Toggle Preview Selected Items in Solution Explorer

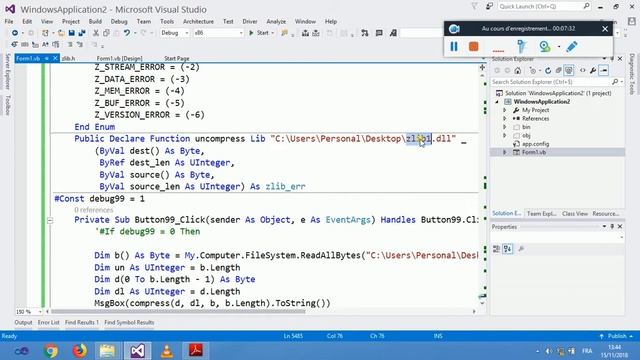tap(604, 71)
